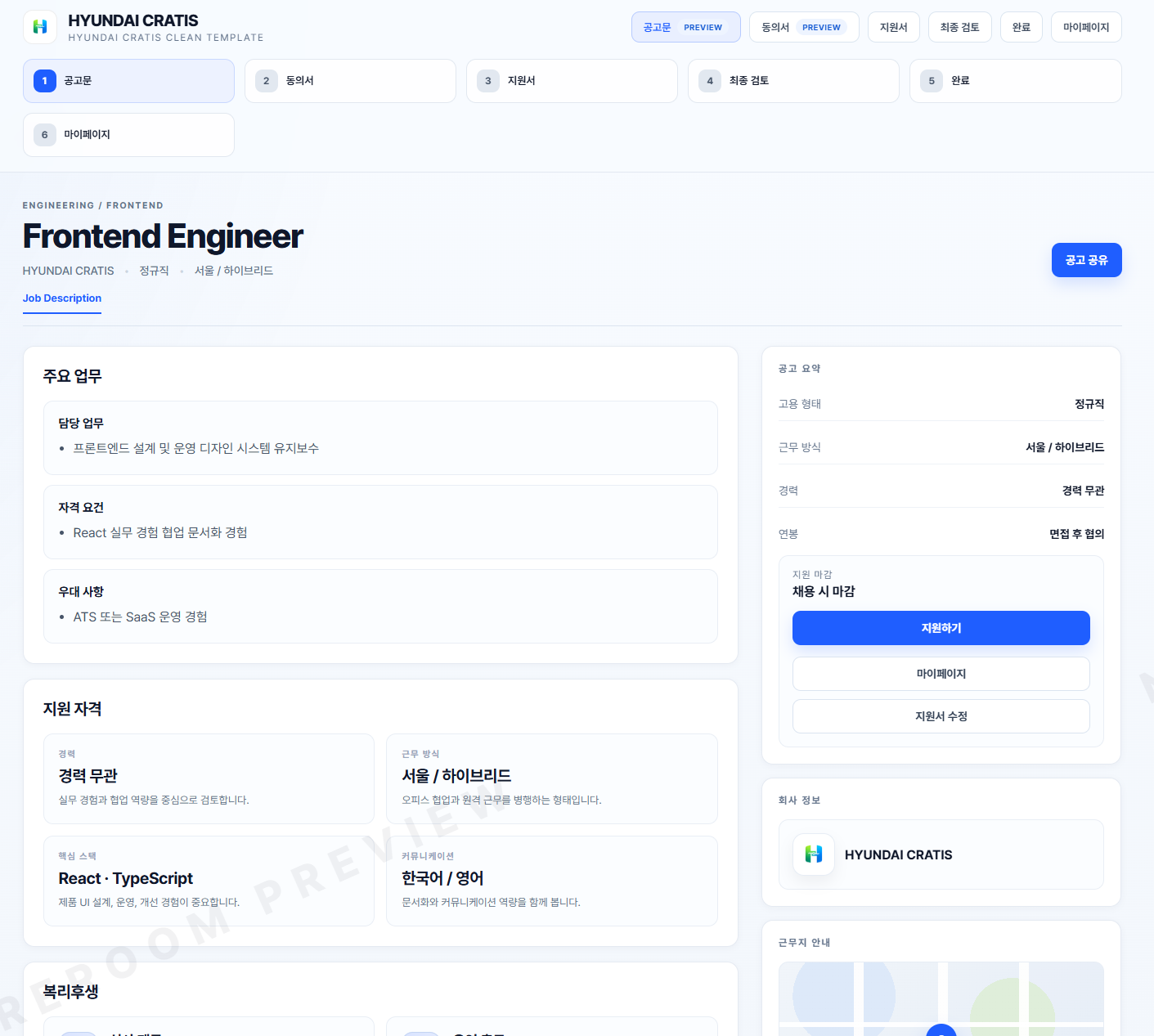Screen dimensions: 1154x1036
Task: Click the map location pin marker
Action: click(941, 1030)
